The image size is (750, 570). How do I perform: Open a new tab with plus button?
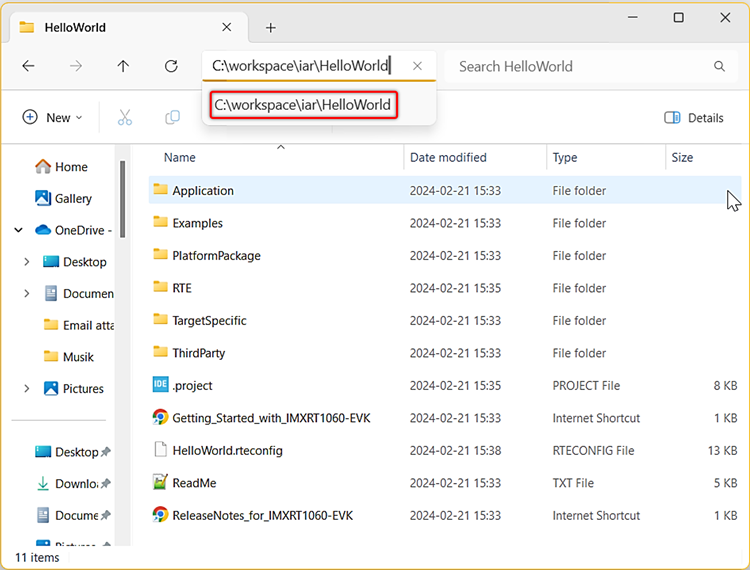point(270,28)
